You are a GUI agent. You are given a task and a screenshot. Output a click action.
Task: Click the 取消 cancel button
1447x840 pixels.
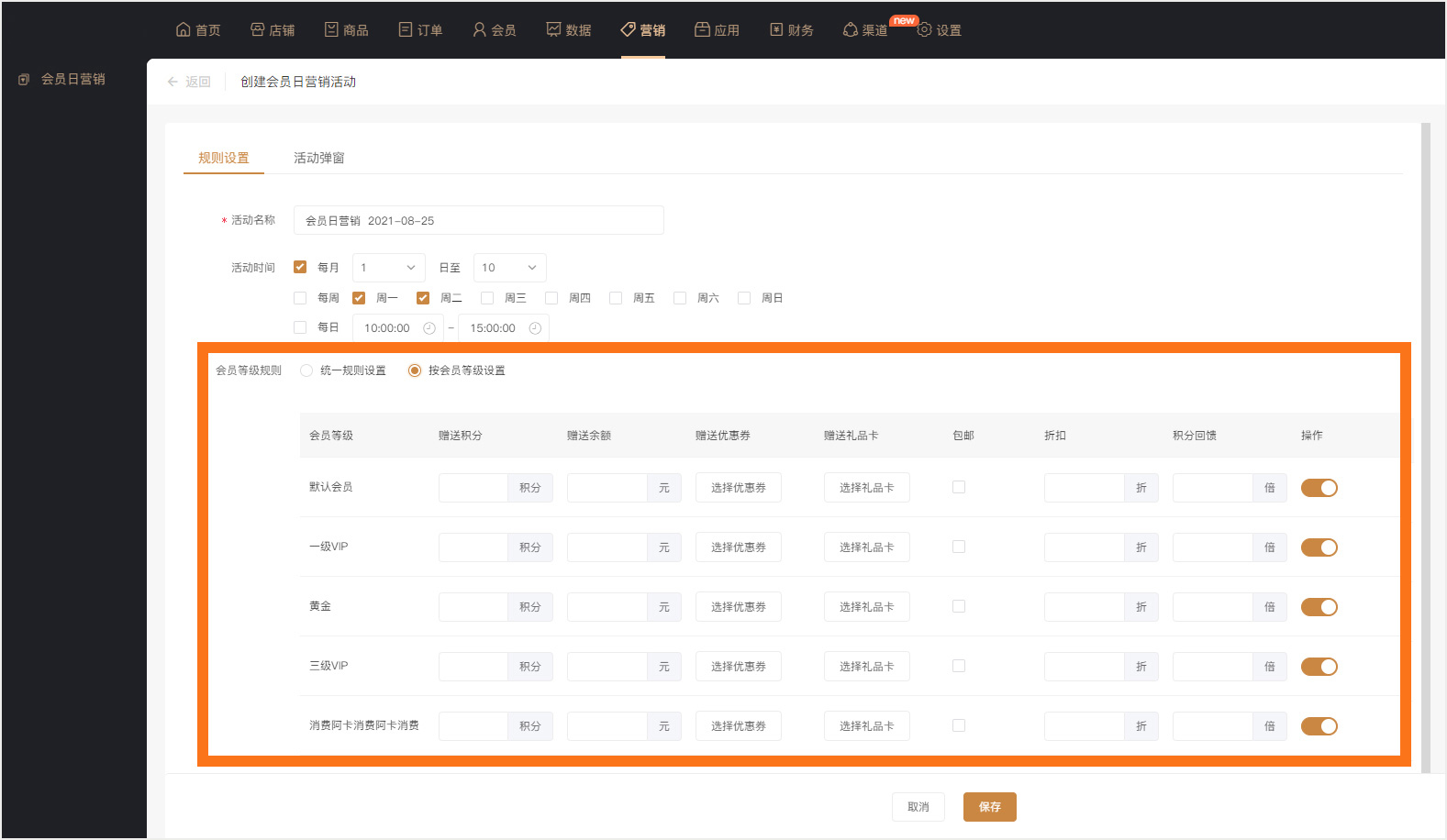(918, 807)
